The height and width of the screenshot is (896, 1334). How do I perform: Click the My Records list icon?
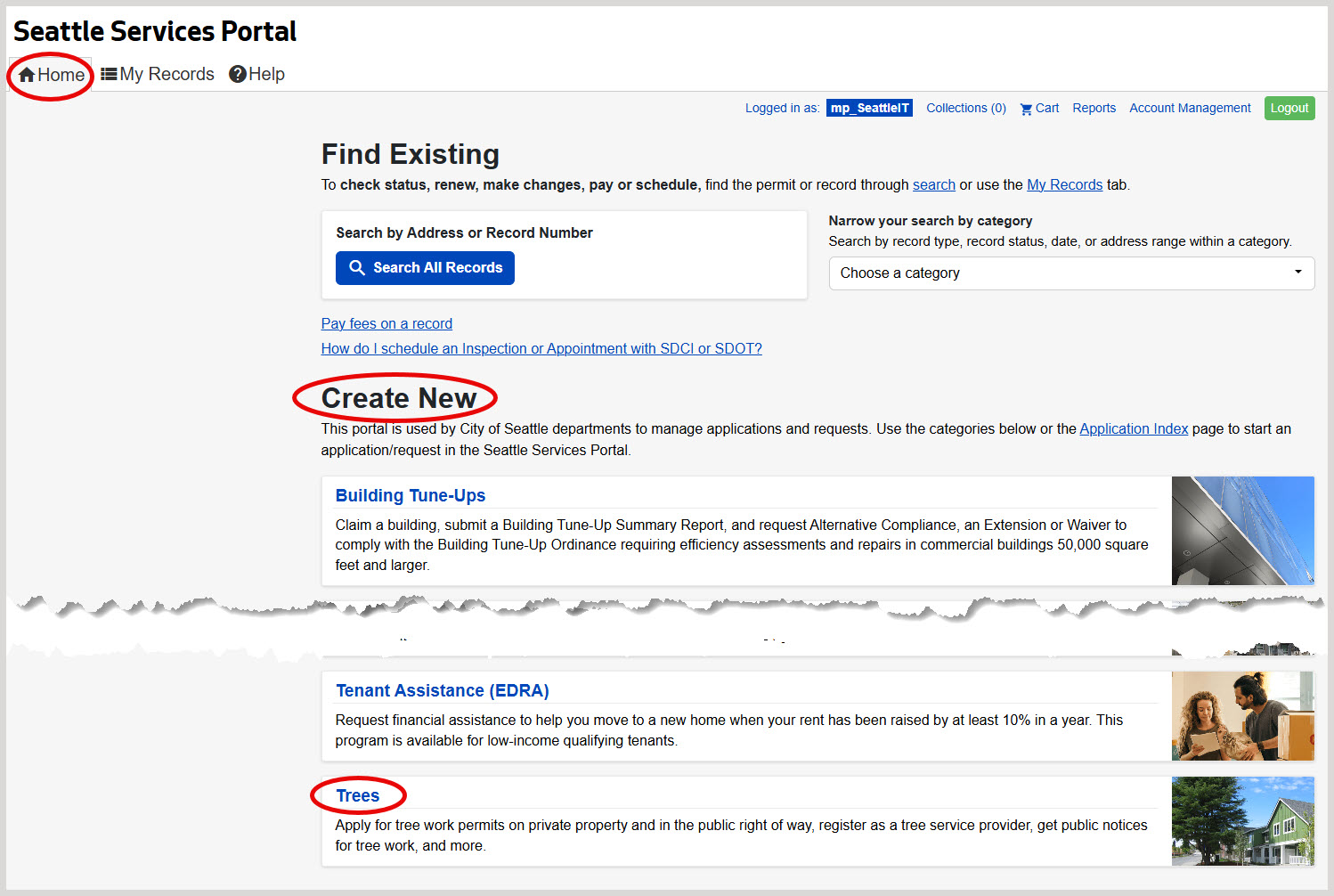pyautogui.click(x=109, y=74)
